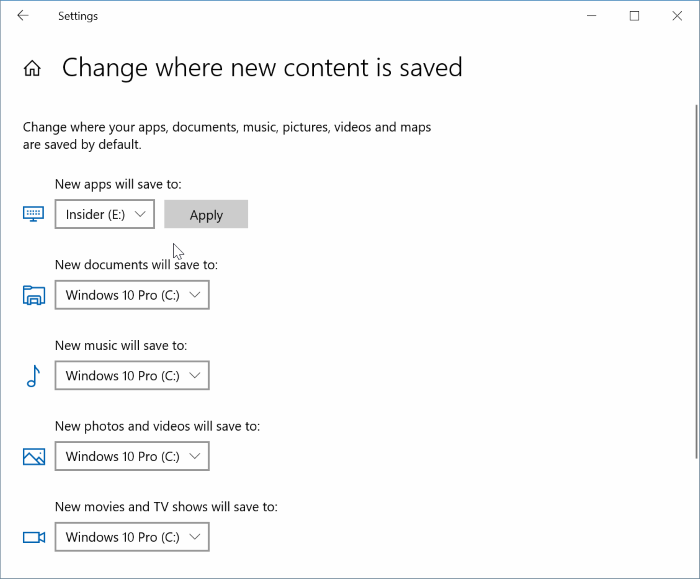
Task: Go back using the arrow icon
Action: pyautogui.click(x=23, y=16)
